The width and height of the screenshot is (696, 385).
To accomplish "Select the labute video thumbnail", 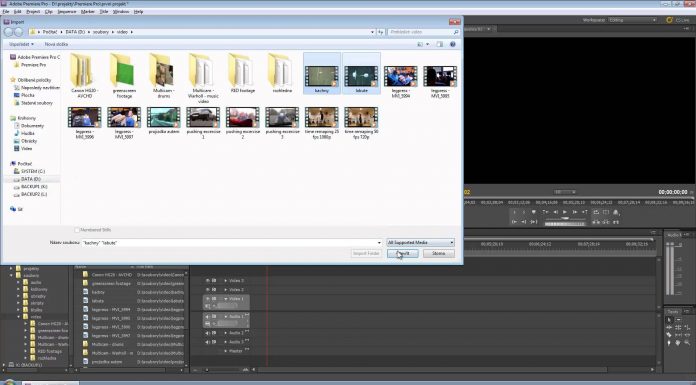I will (361, 74).
